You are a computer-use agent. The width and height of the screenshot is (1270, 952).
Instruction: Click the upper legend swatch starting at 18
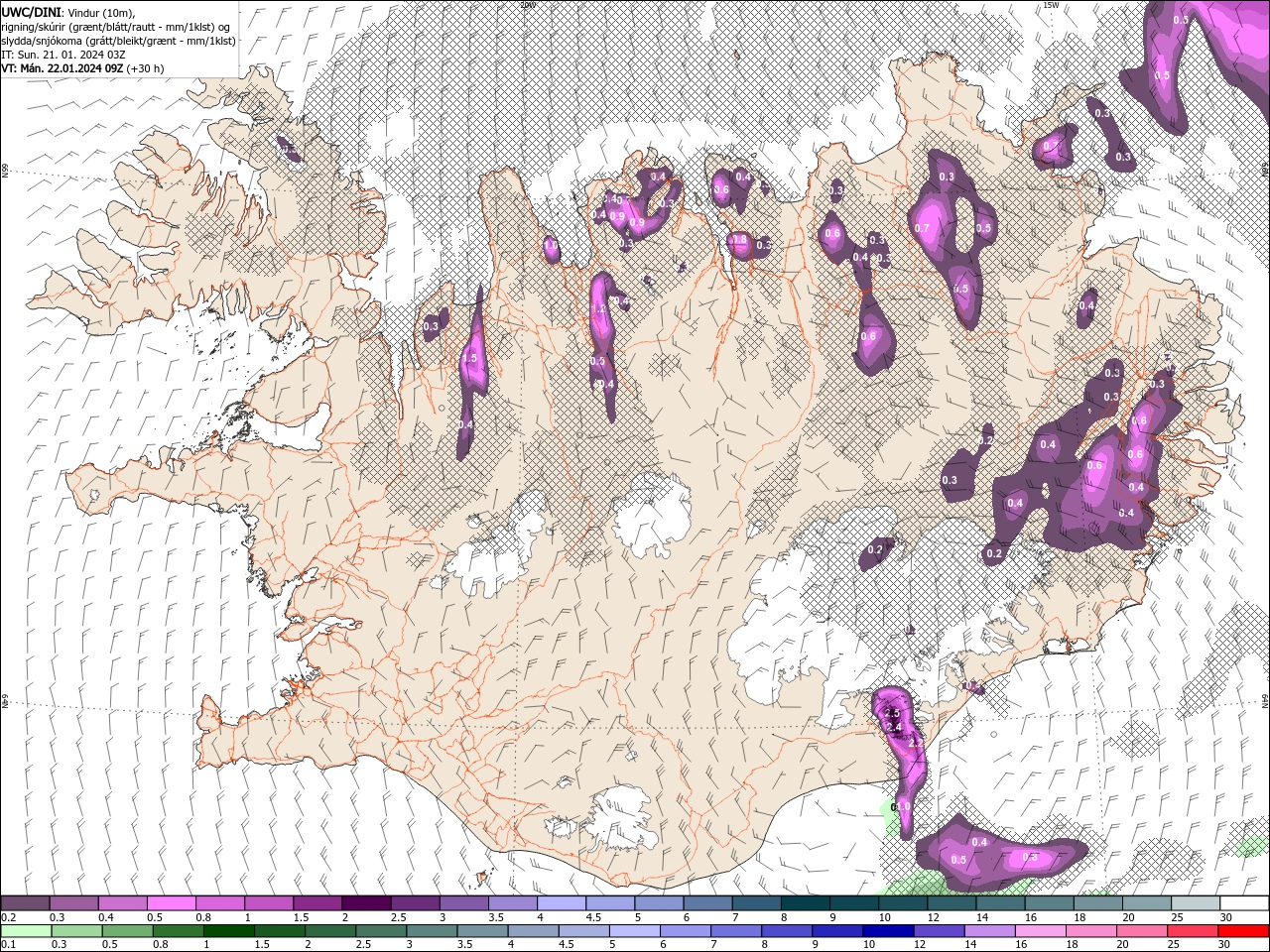(x=1098, y=903)
